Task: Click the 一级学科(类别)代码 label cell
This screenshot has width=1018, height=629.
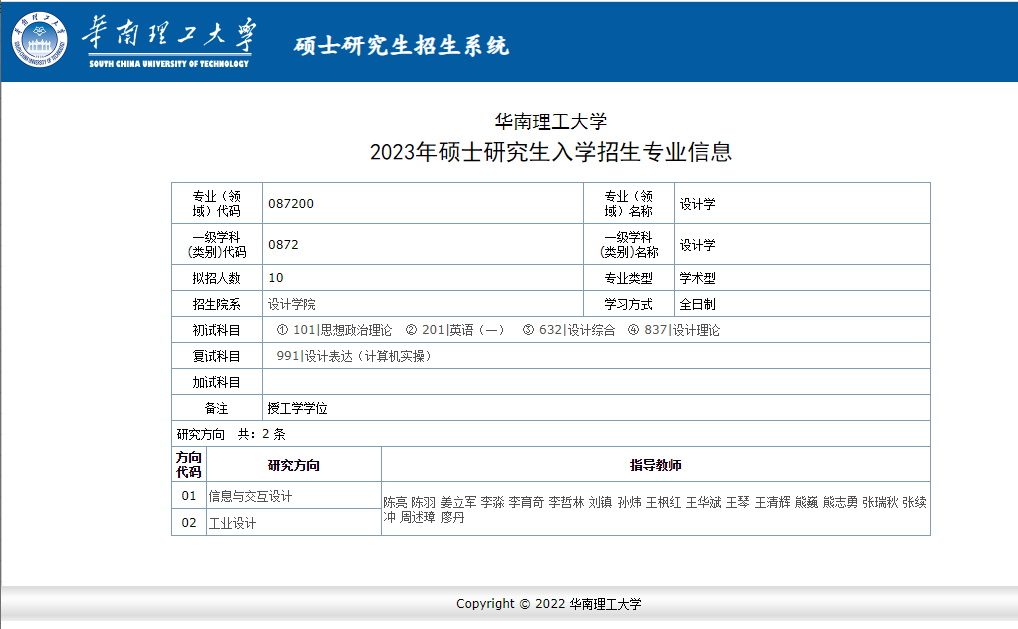Action: pyautogui.click(x=217, y=245)
